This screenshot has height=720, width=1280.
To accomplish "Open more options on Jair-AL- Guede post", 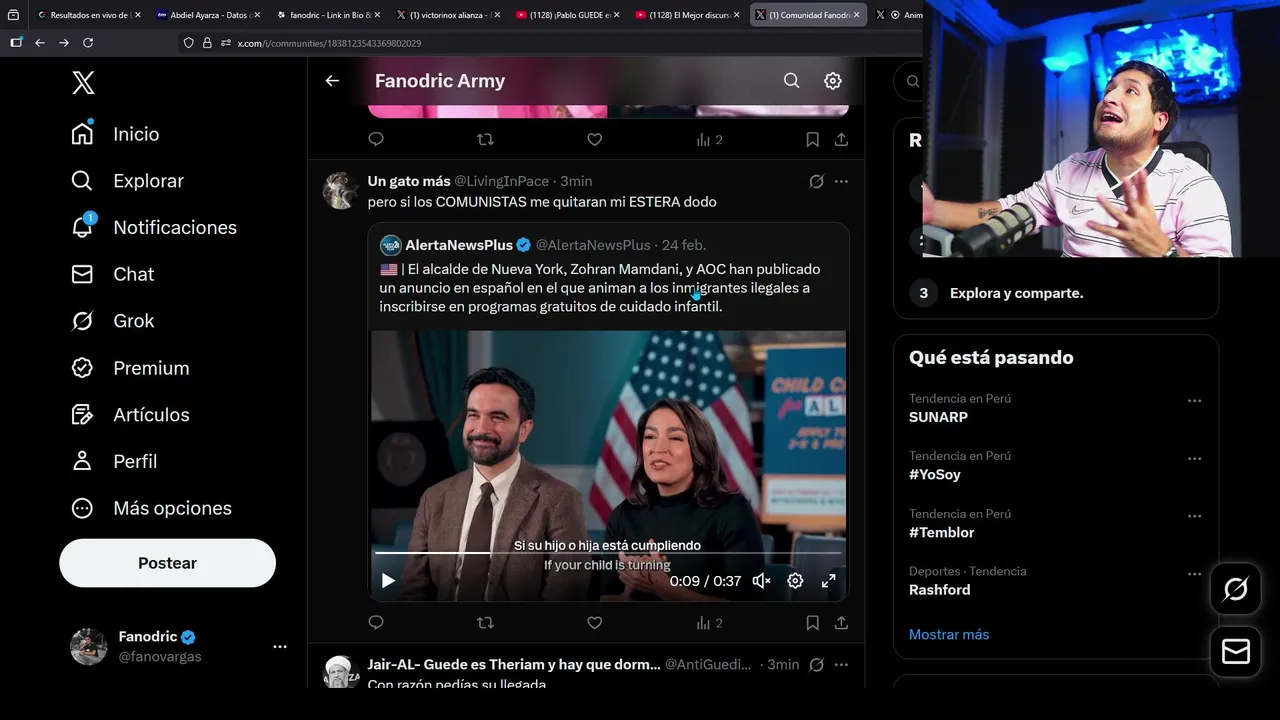I will coord(841,664).
